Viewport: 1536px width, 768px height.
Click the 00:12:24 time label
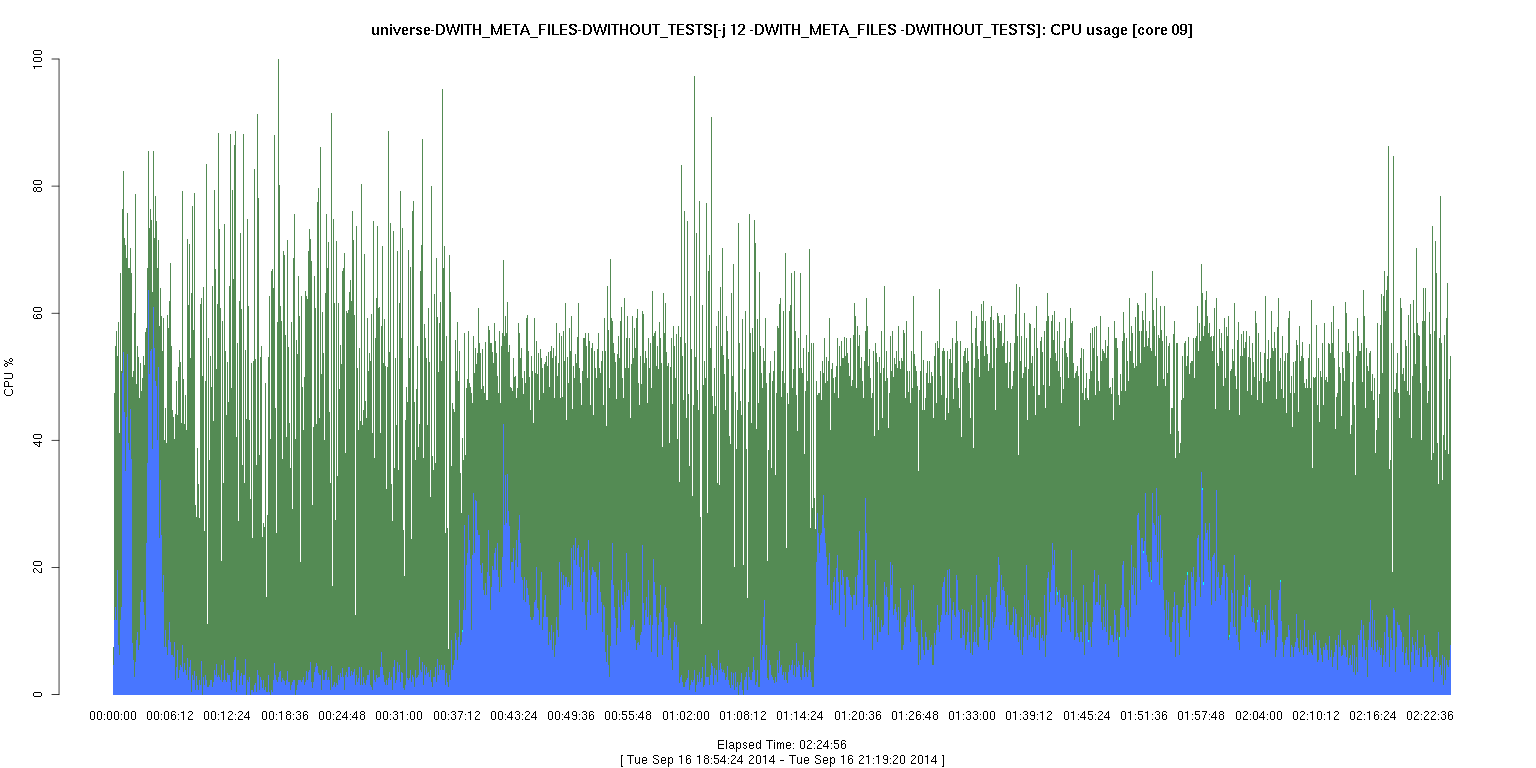(x=227, y=716)
